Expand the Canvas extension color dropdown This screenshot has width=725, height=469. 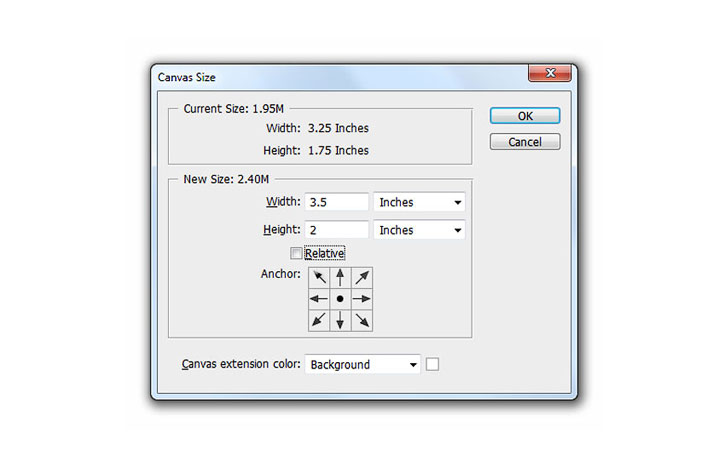(x=362, y=364)
